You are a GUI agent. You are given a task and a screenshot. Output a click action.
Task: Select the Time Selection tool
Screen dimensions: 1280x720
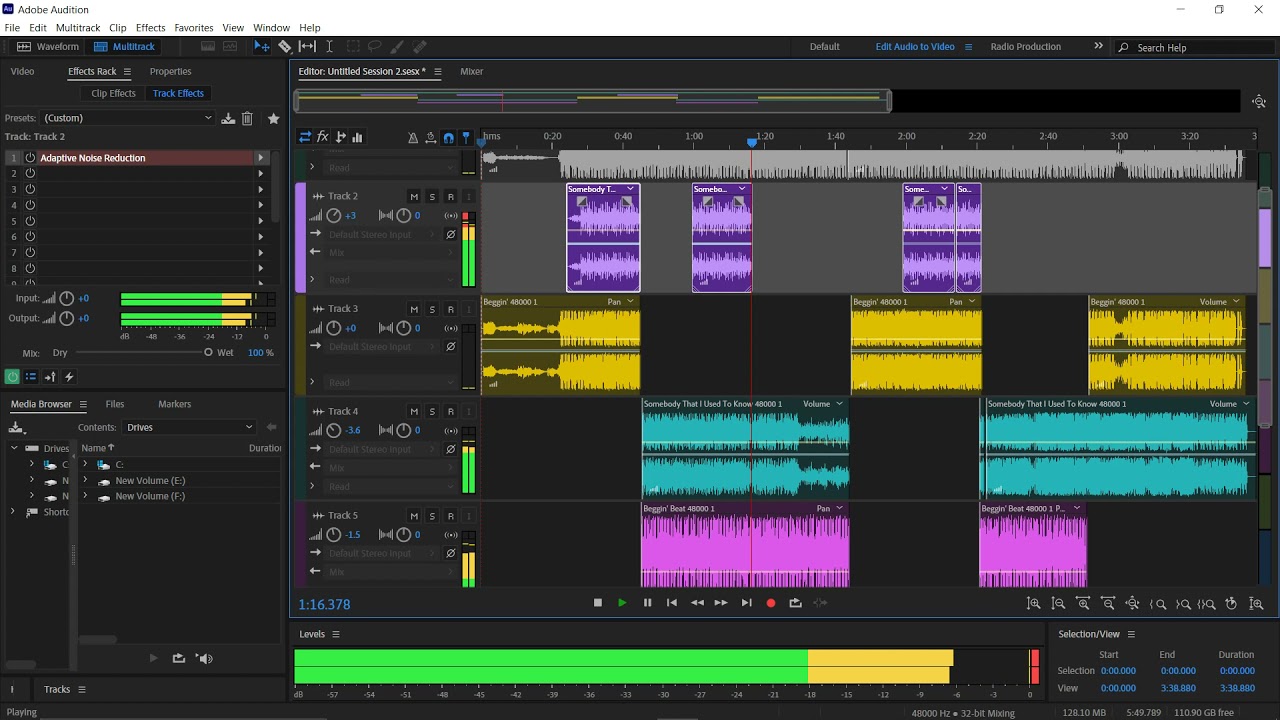coord(329,47)
